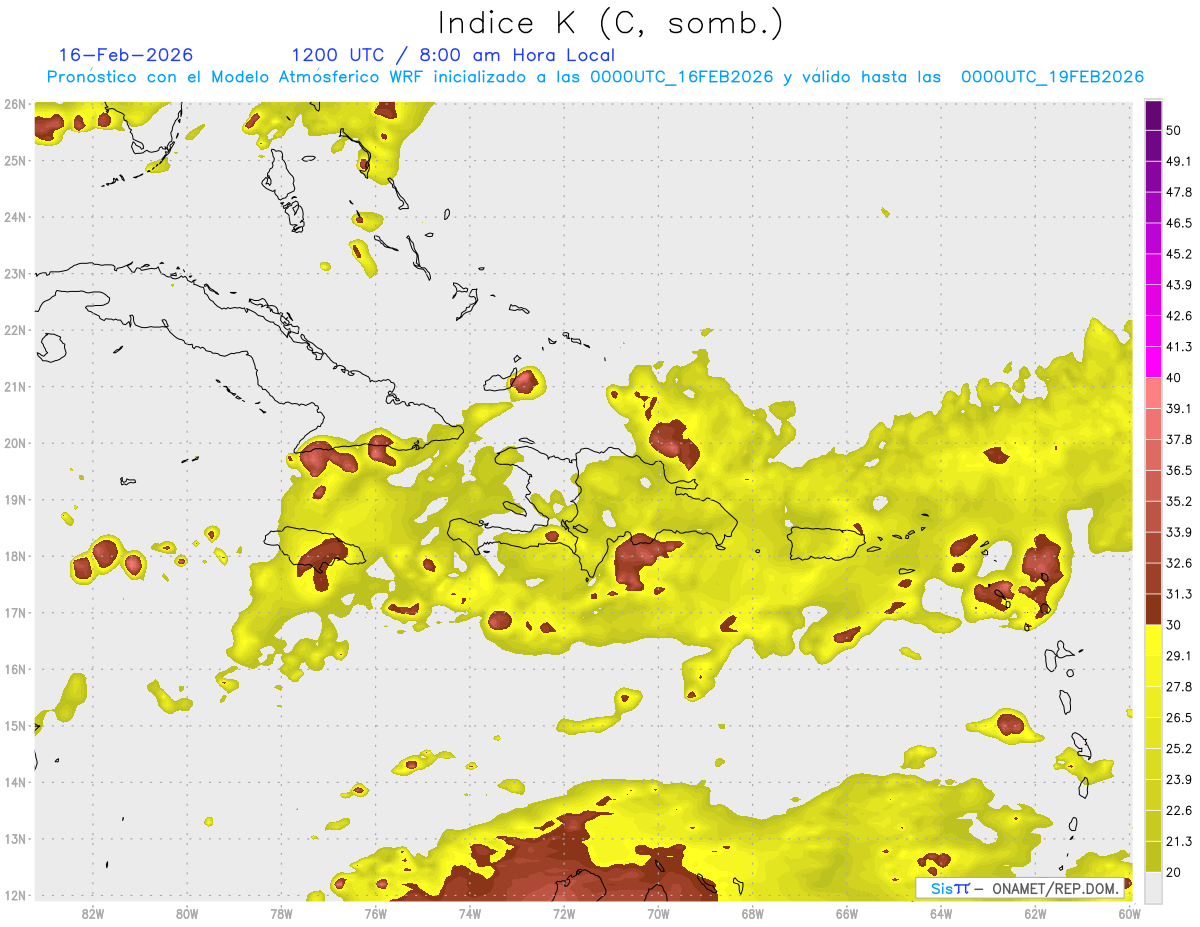
Task: Click the colorbar value 26.5
Action: (1178, 718)
